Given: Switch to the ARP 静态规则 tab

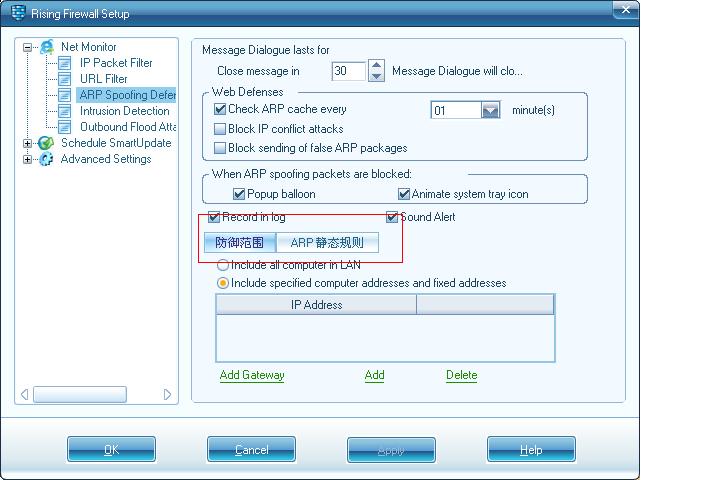Looking at the screenshot, I should [x=327, y=243].
